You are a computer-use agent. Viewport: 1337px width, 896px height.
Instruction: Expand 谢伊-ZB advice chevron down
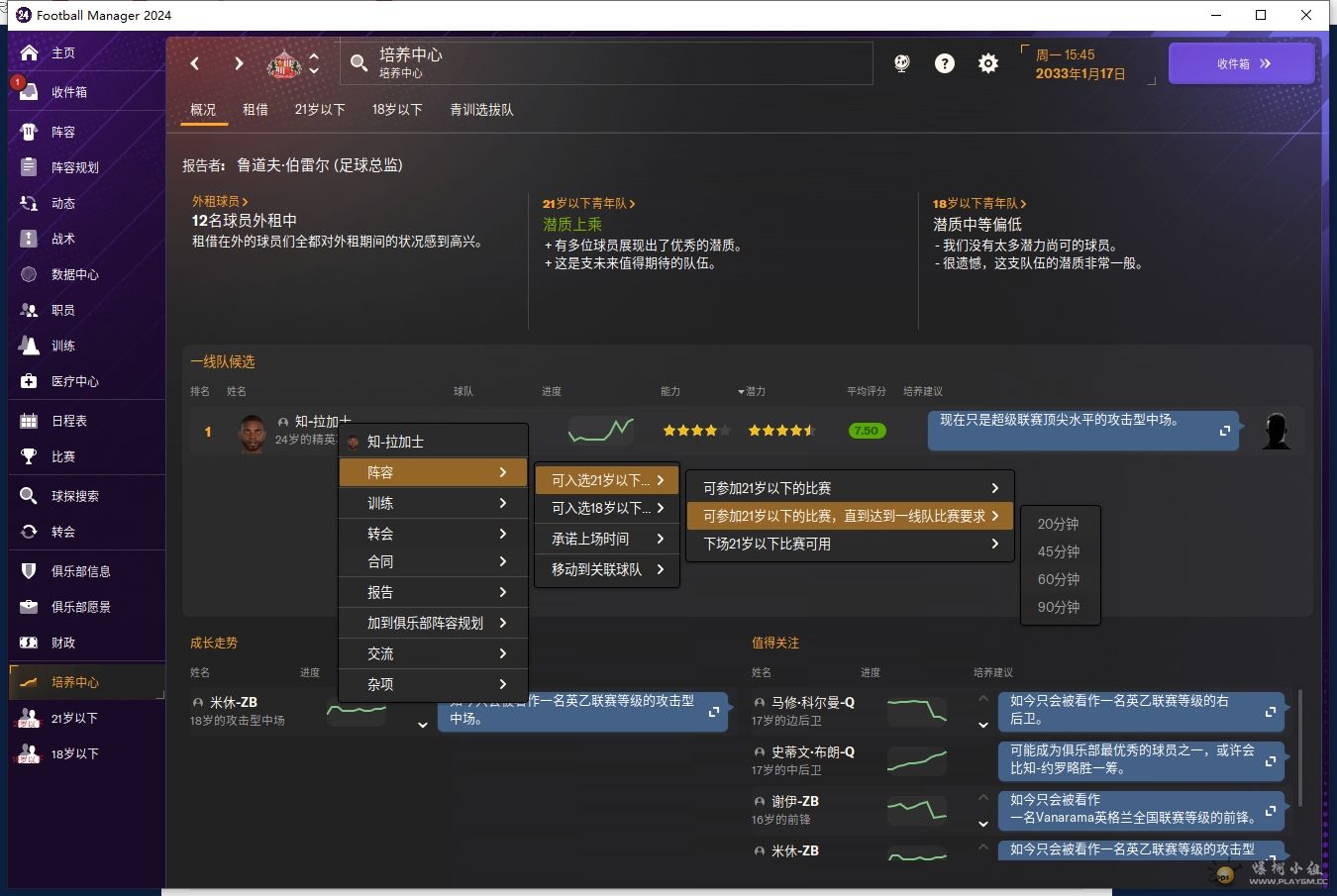[x=983, y=824]
